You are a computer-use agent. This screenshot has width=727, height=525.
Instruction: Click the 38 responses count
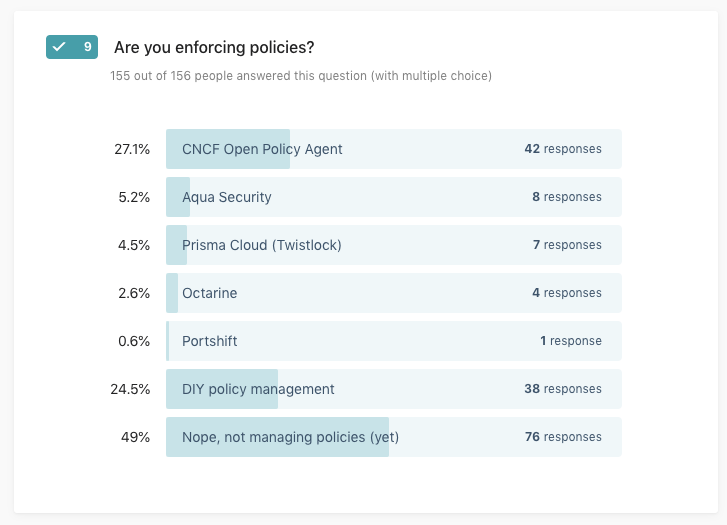[563, 389]
